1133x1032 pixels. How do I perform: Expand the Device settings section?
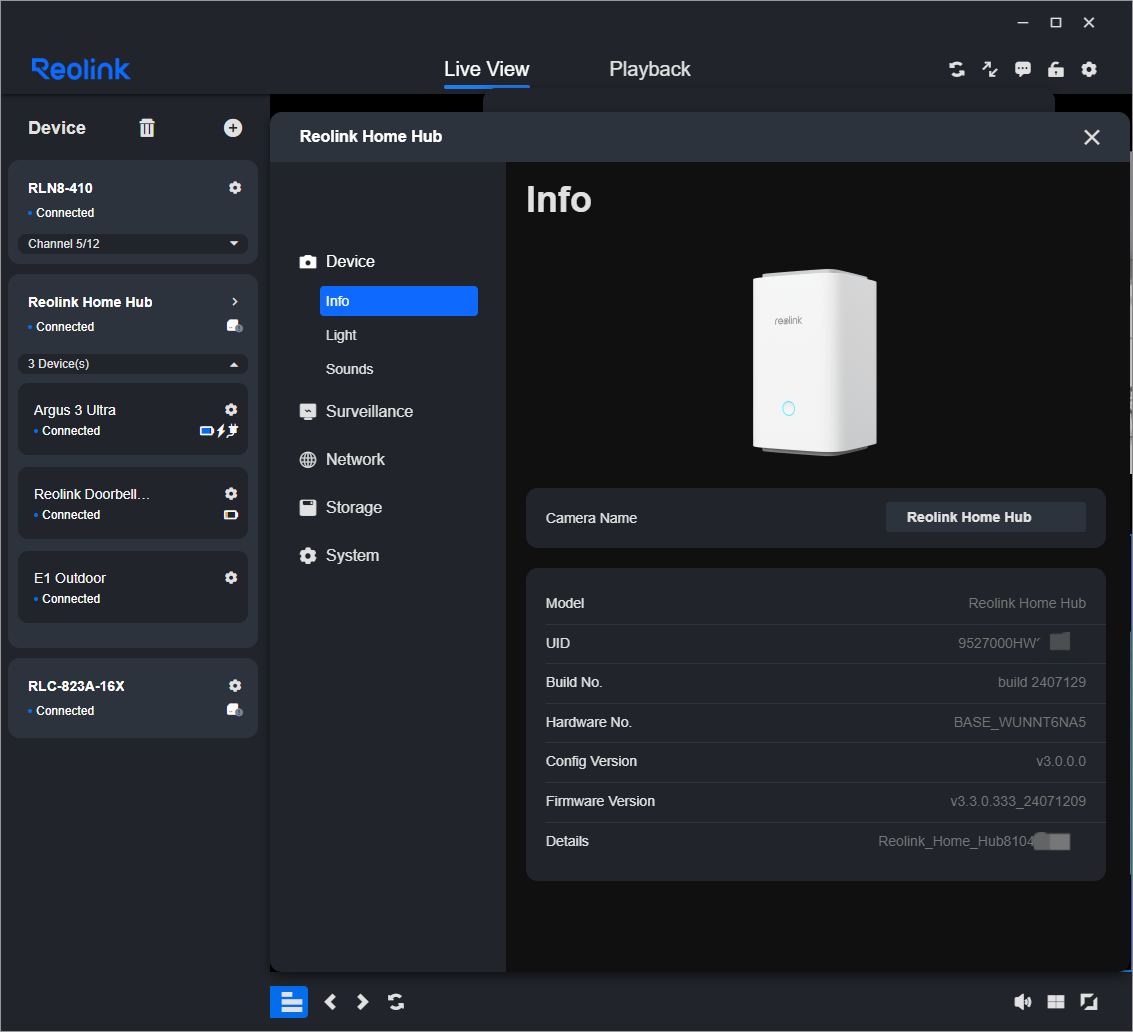pos(337,262)
